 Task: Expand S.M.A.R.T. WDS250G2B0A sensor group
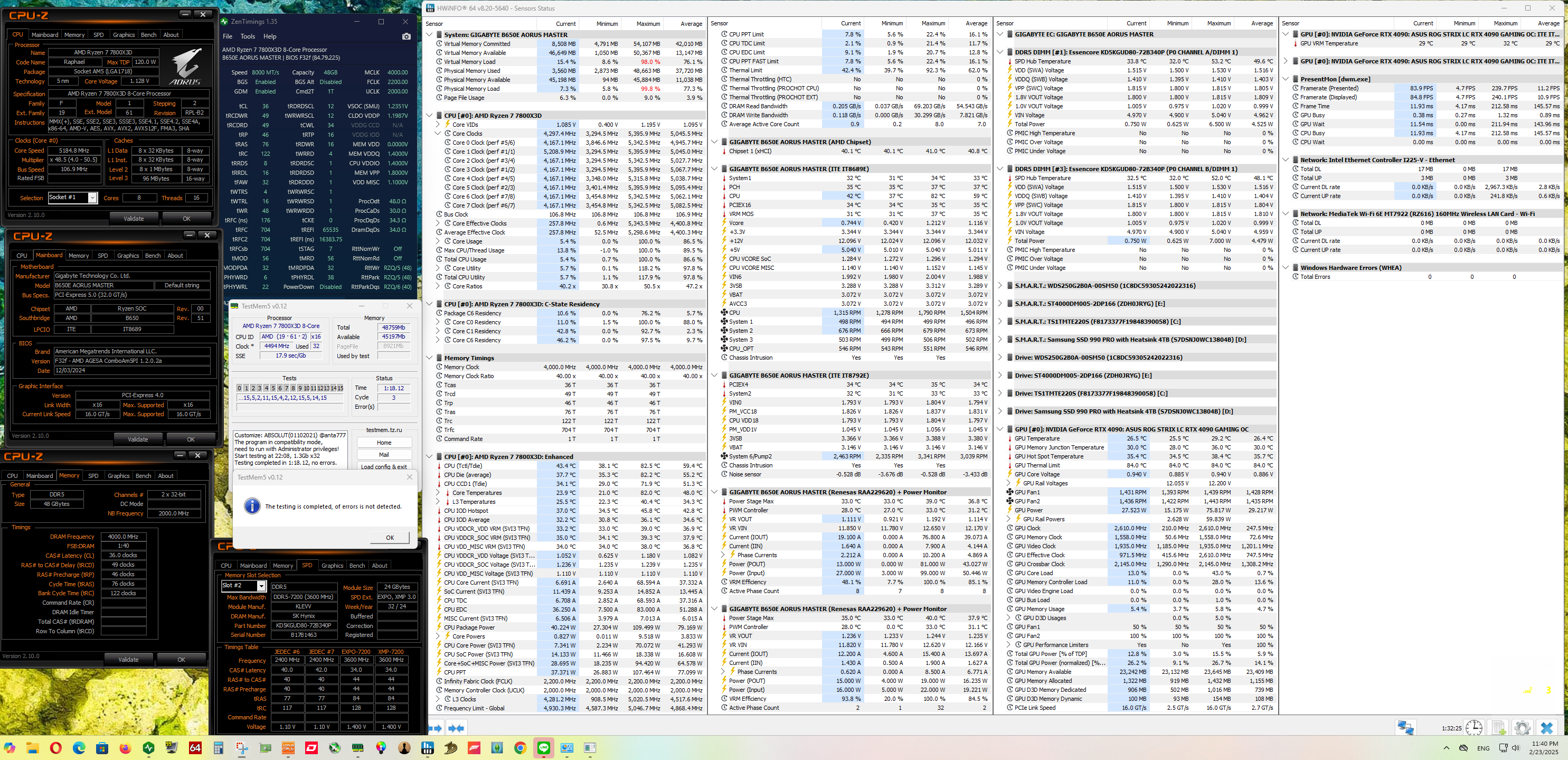click(1000, 286)
